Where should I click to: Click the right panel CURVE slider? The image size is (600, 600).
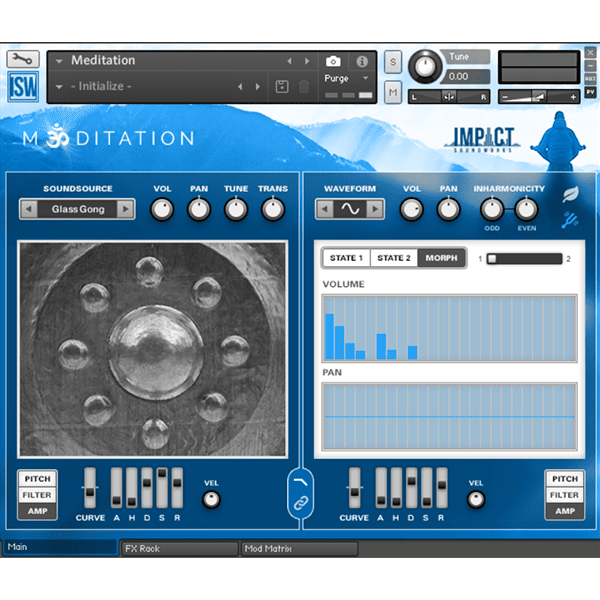coord(354,488)
